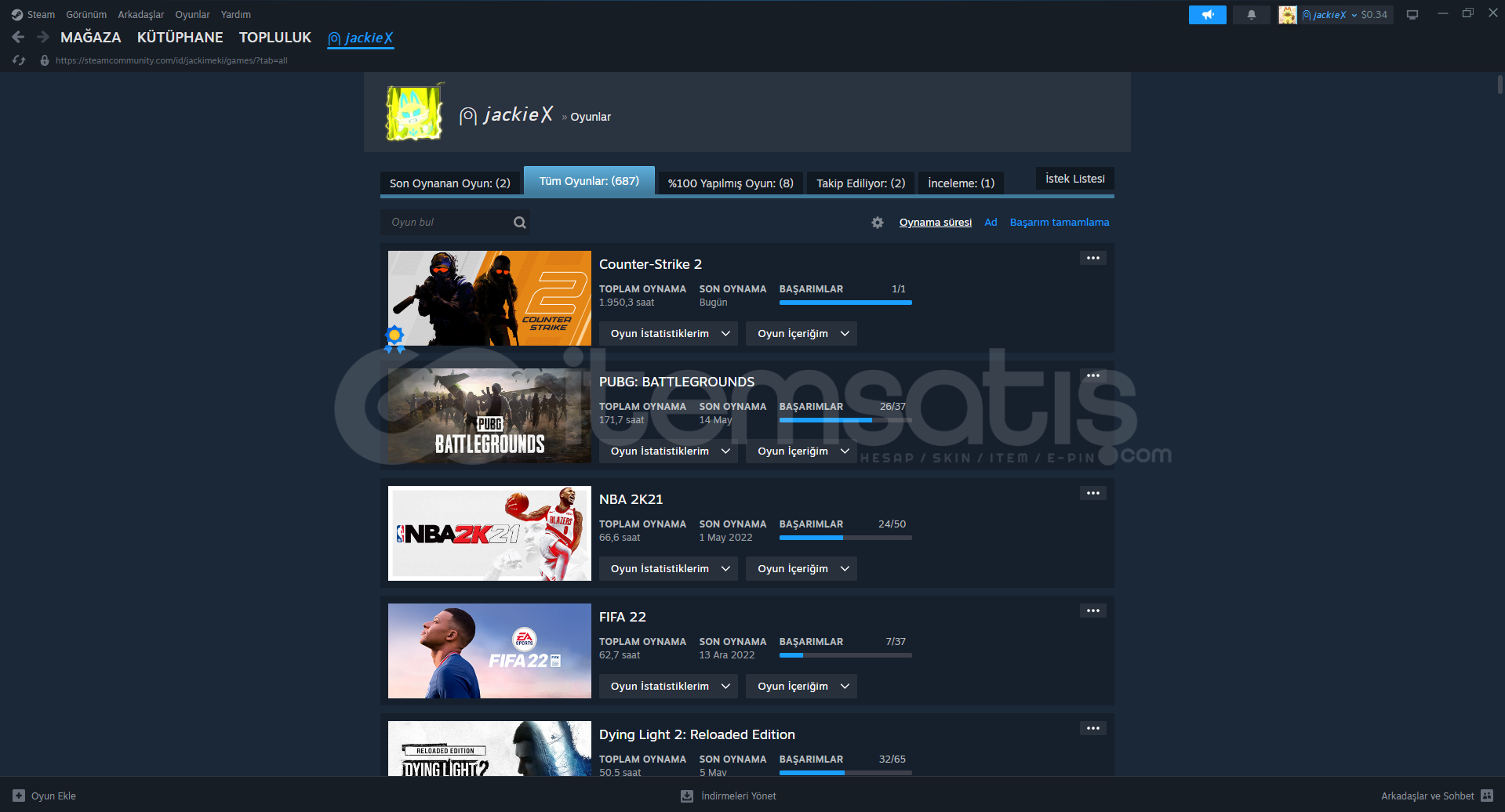This screenshot has width=1505, height=812.
Task: Click the jackieX profile avatar image
Action: point(415,113)
